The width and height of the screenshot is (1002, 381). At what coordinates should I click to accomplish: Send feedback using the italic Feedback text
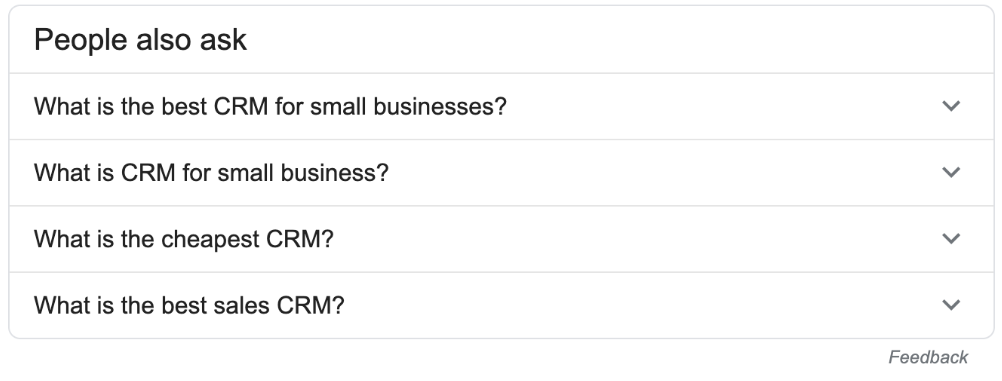click(928, 357)
